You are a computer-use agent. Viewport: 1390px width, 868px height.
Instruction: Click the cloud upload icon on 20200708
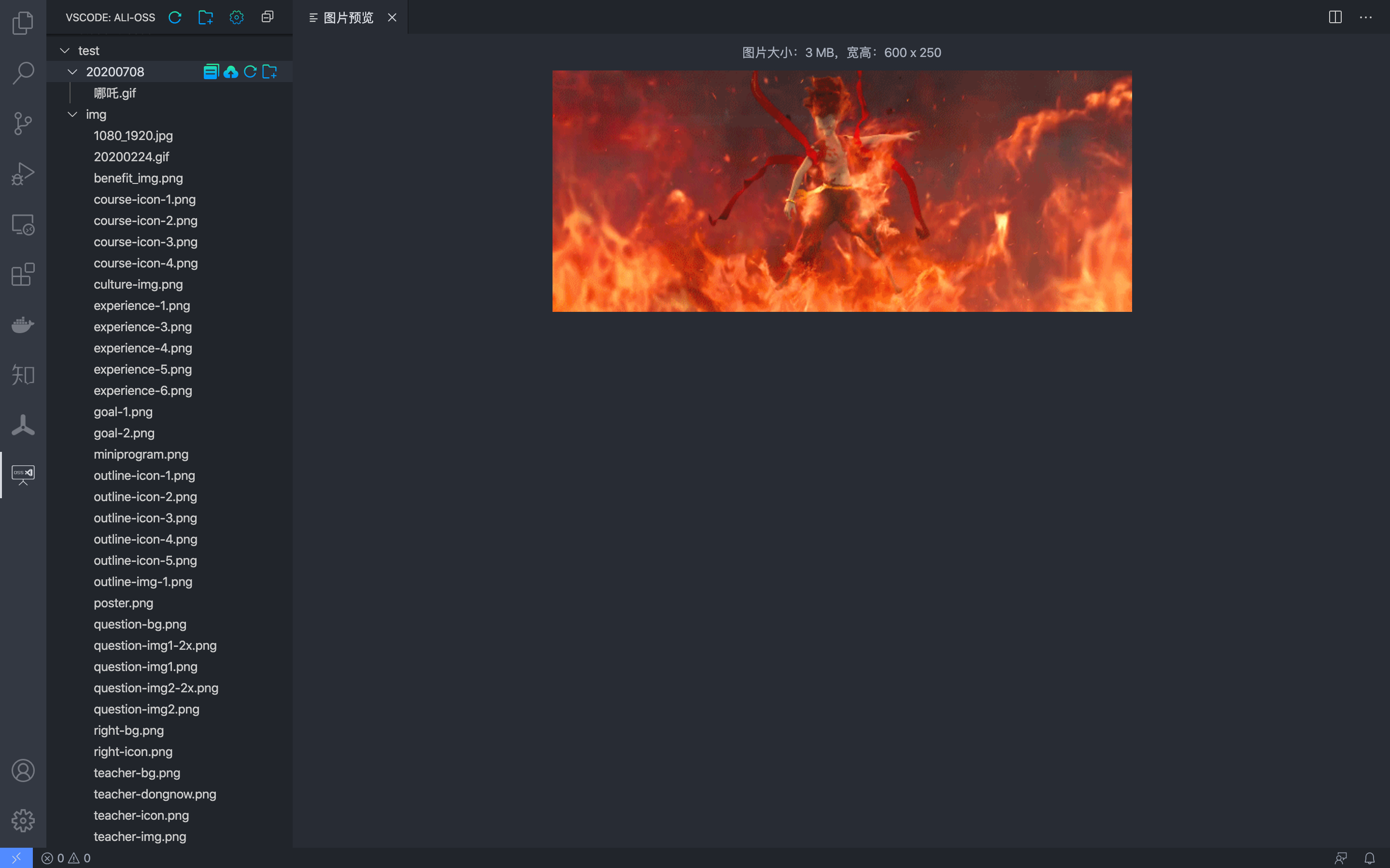pyautogui.click(x=231, y=72)
